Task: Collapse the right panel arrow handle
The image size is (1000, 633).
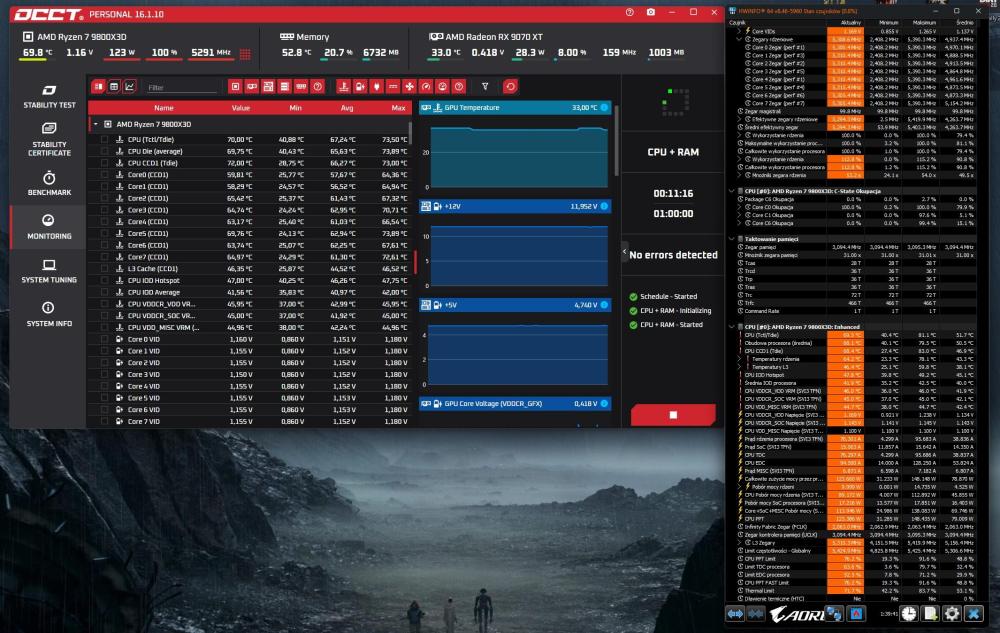Action: click(x=624, y=252)
